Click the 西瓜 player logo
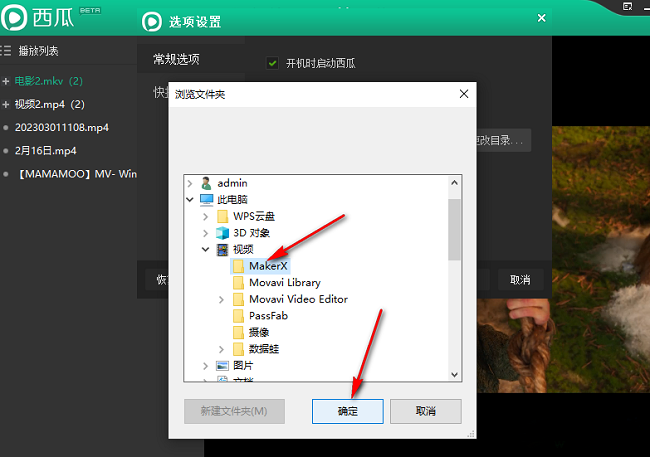 [x=14, y=17]
